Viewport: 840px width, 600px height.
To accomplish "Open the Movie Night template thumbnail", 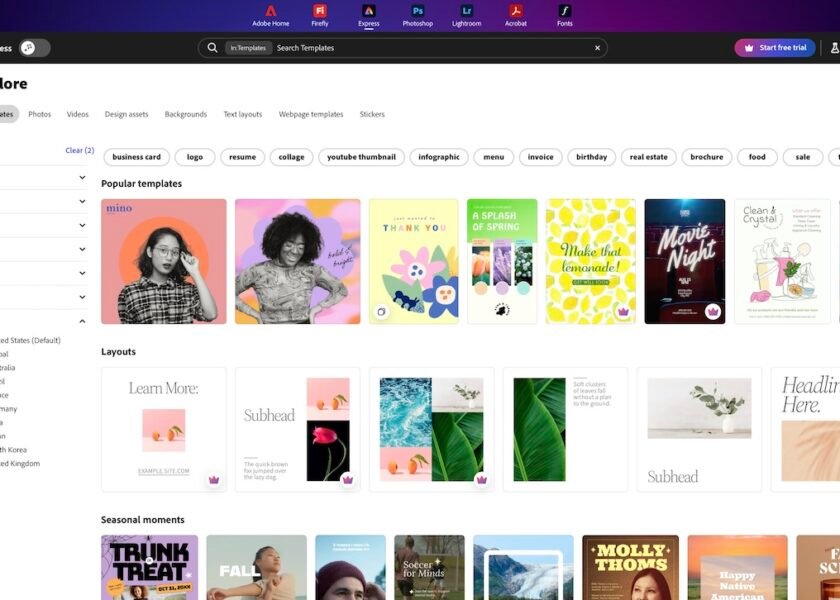I will pyautogui.click(x=684, y=261).
